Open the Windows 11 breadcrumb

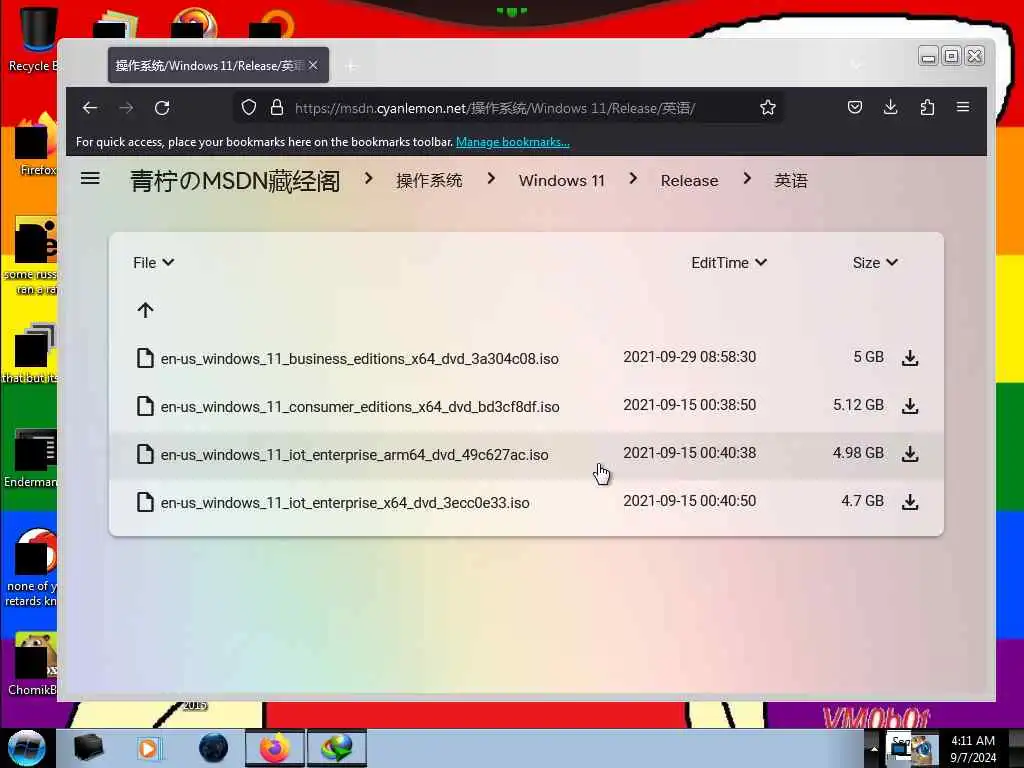(x=562, y=181)
